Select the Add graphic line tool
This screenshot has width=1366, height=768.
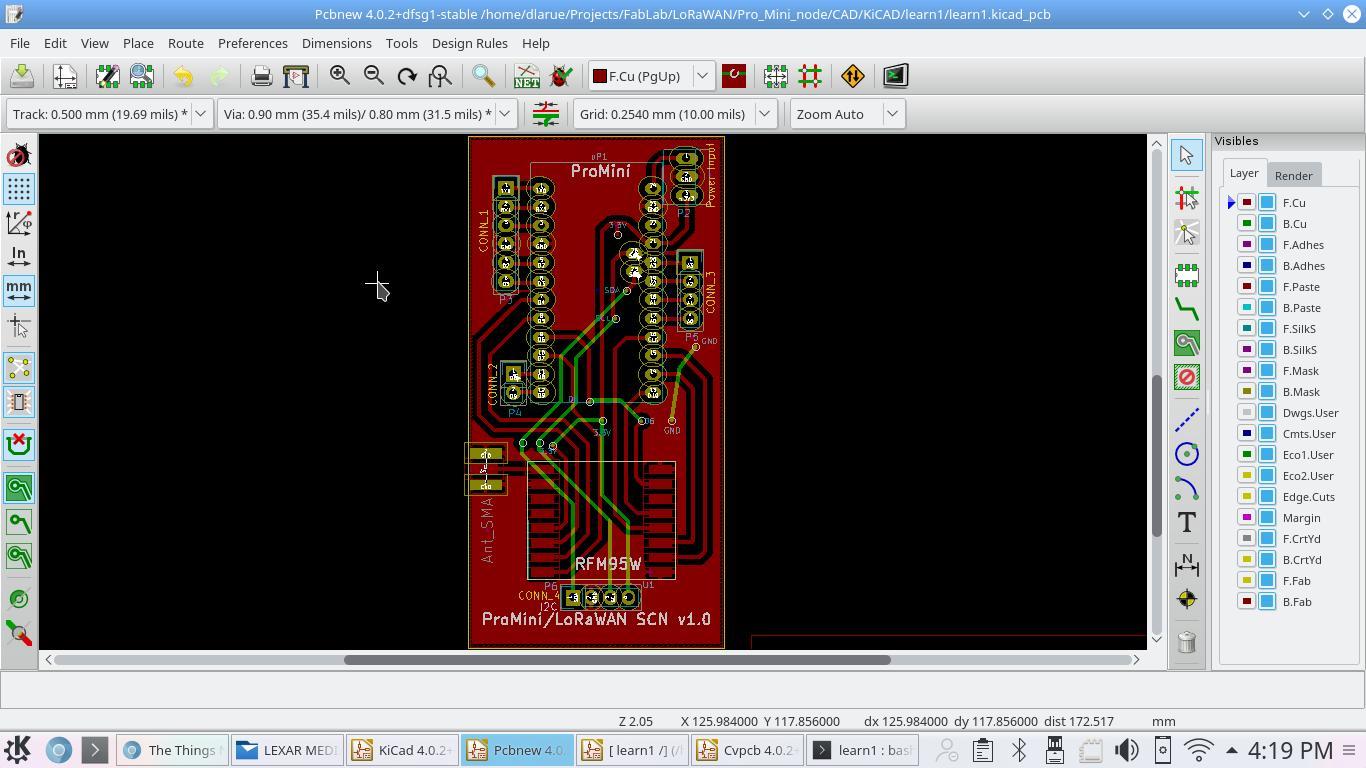(1187, 420)
